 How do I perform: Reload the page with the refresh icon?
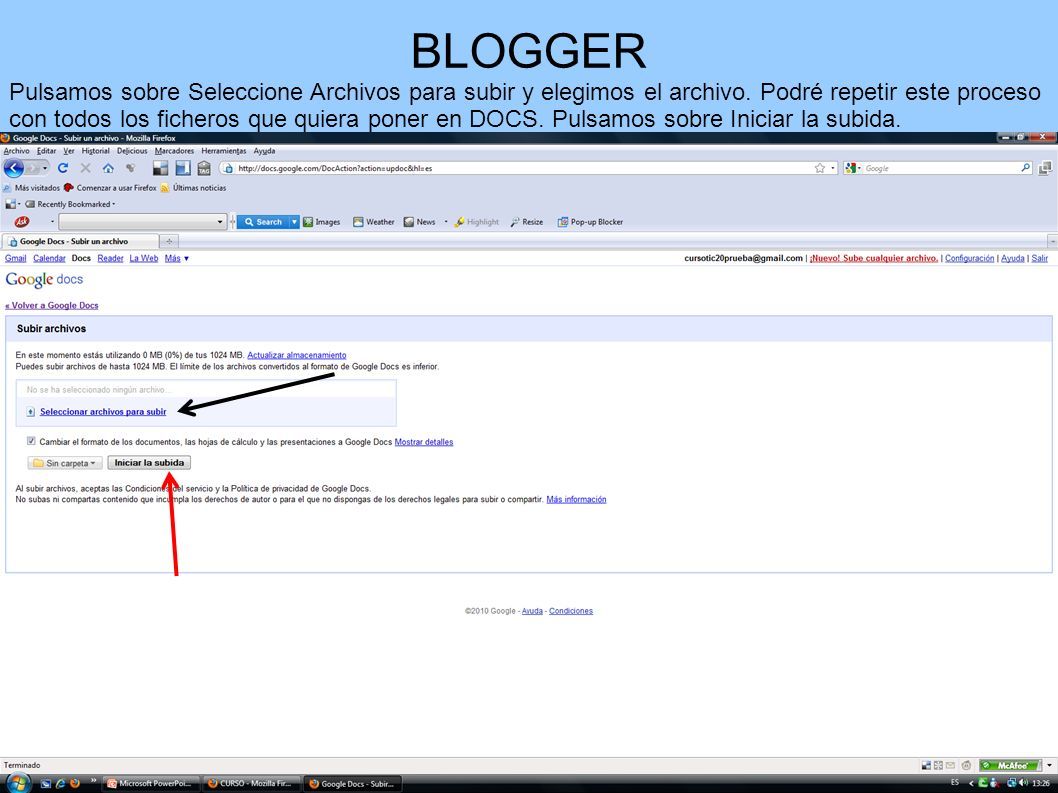click(63, 168)
